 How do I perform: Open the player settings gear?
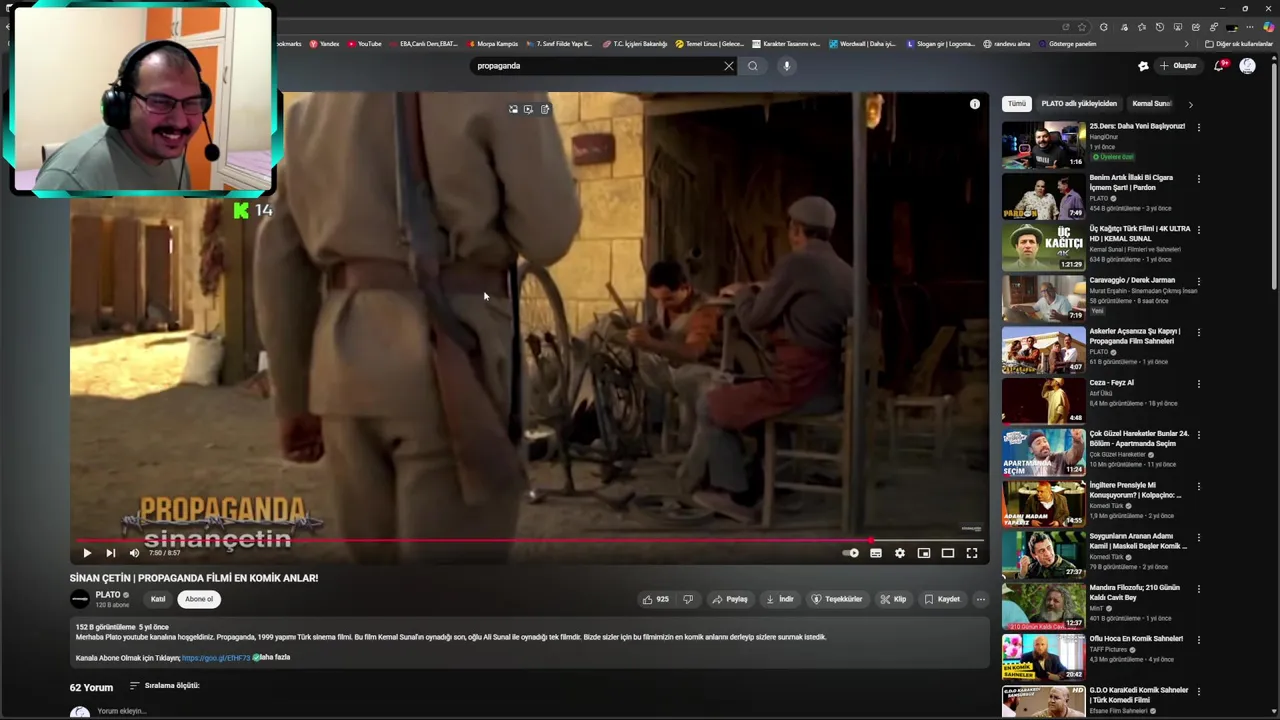pyautogui.click(x=899, y=553)
